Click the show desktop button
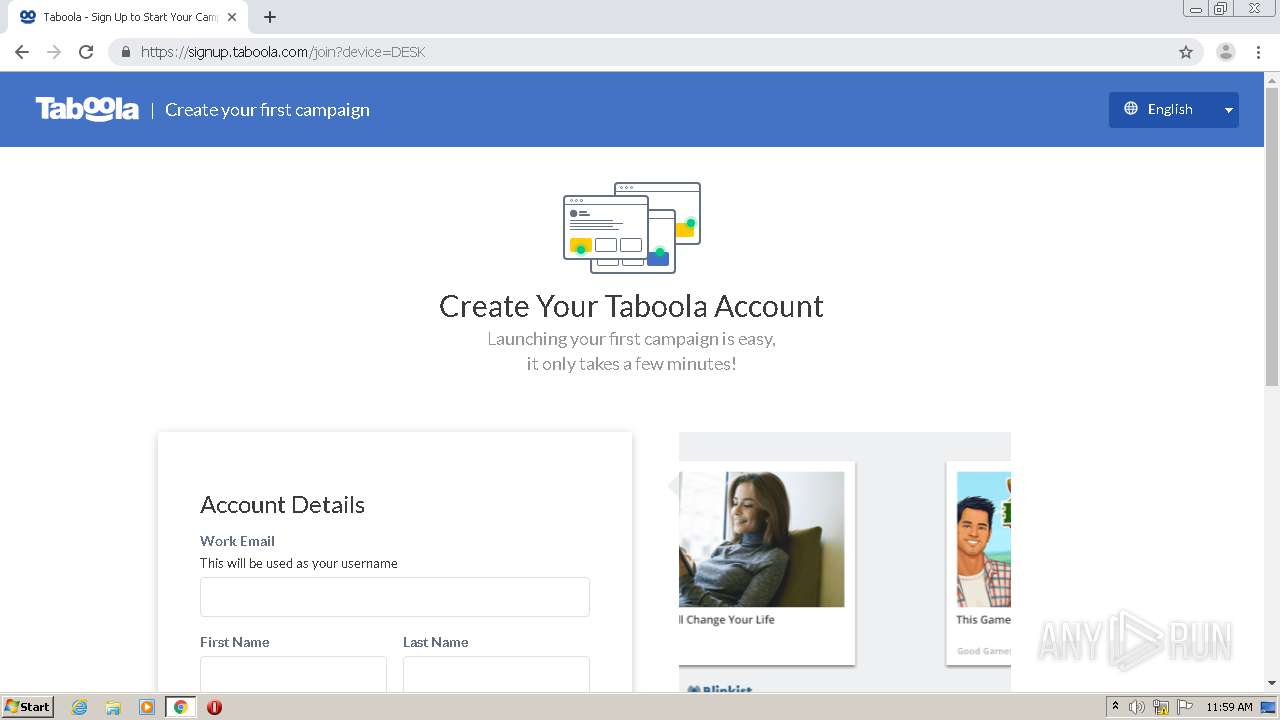This screenshot has width=1280, height=720. 1270,707
